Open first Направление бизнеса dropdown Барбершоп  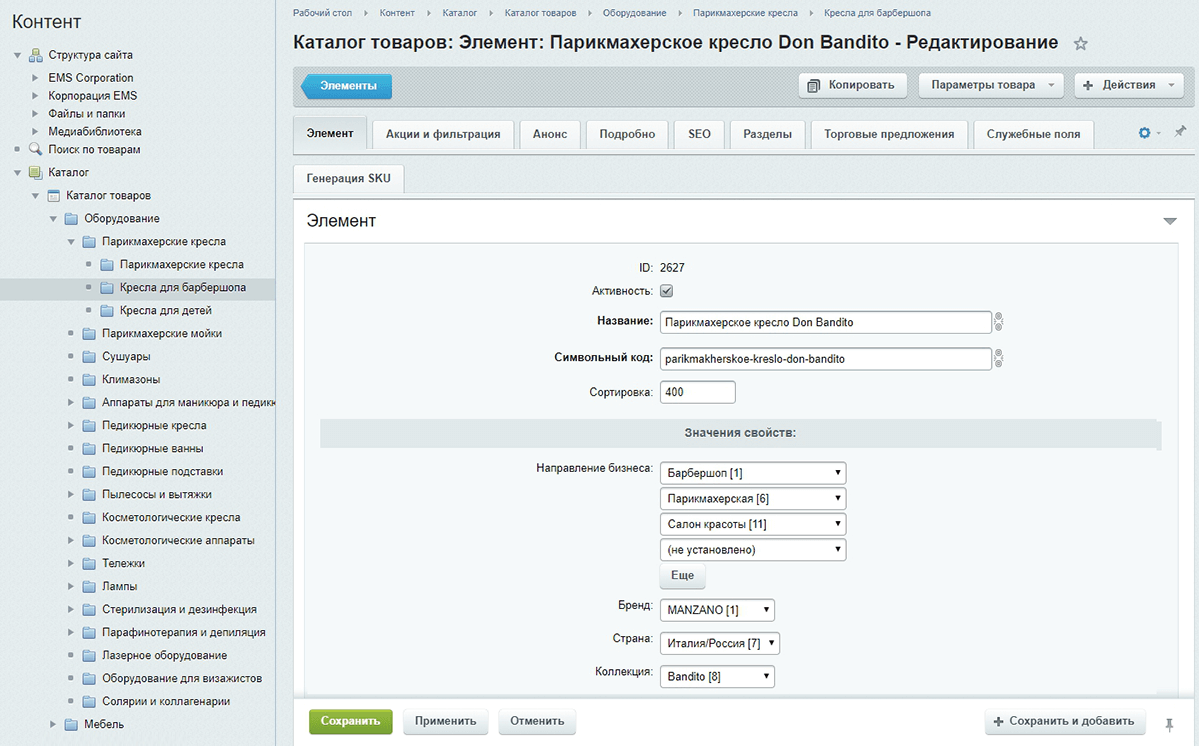(x=752, y=473)
